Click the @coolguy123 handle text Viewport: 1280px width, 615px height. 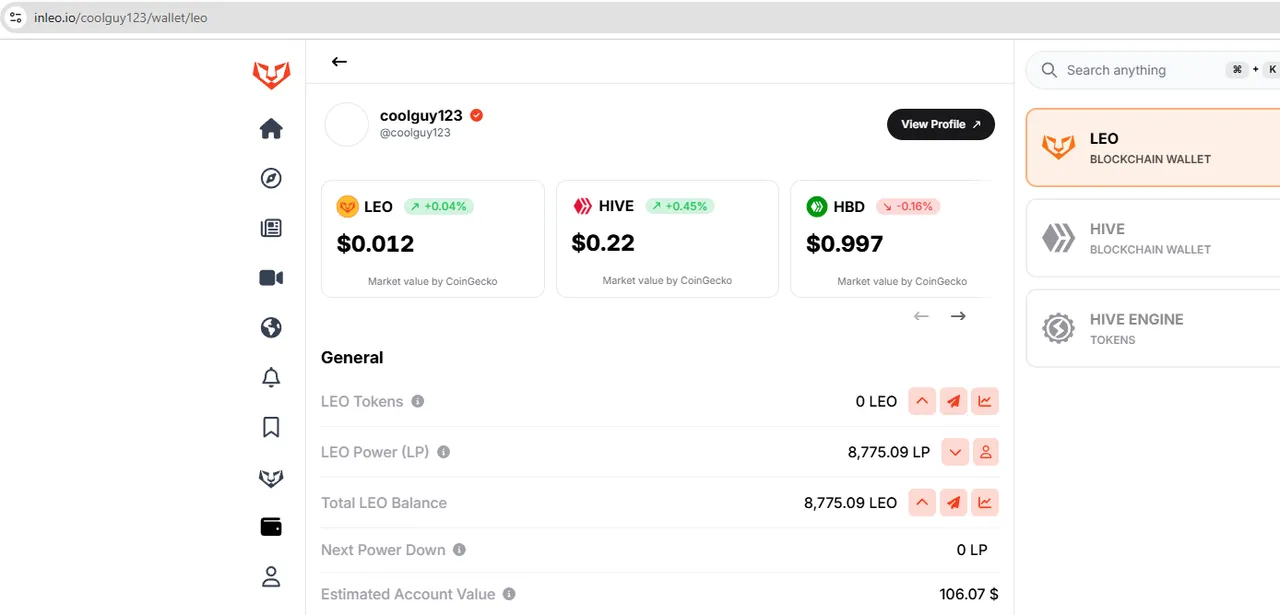pyautogui.click(x=415, y=133)
